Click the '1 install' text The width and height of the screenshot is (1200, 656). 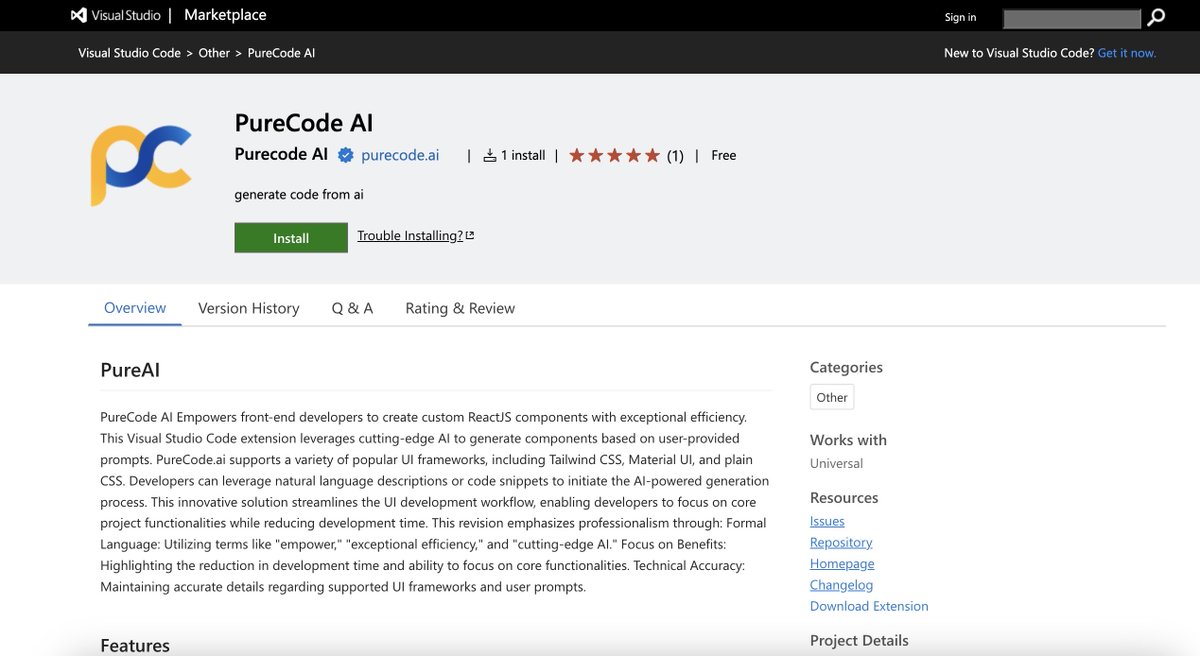coord(523,155)
